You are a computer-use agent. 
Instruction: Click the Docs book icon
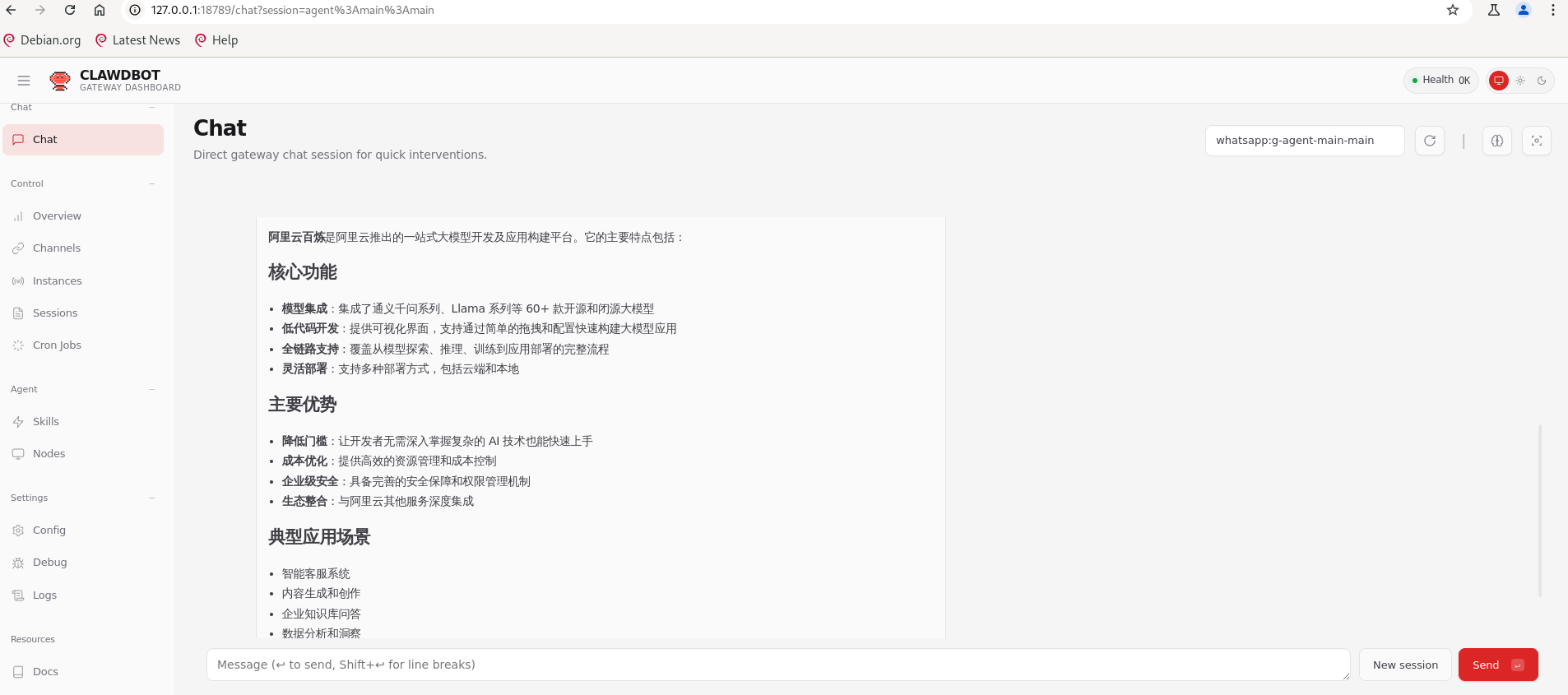point(18,672)
